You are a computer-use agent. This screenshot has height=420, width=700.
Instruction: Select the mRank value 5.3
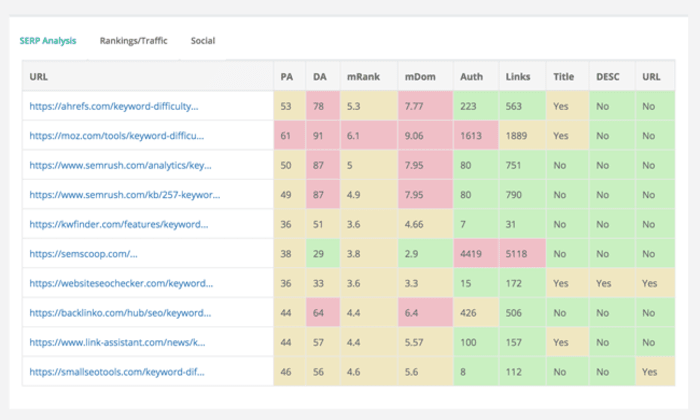369,106
